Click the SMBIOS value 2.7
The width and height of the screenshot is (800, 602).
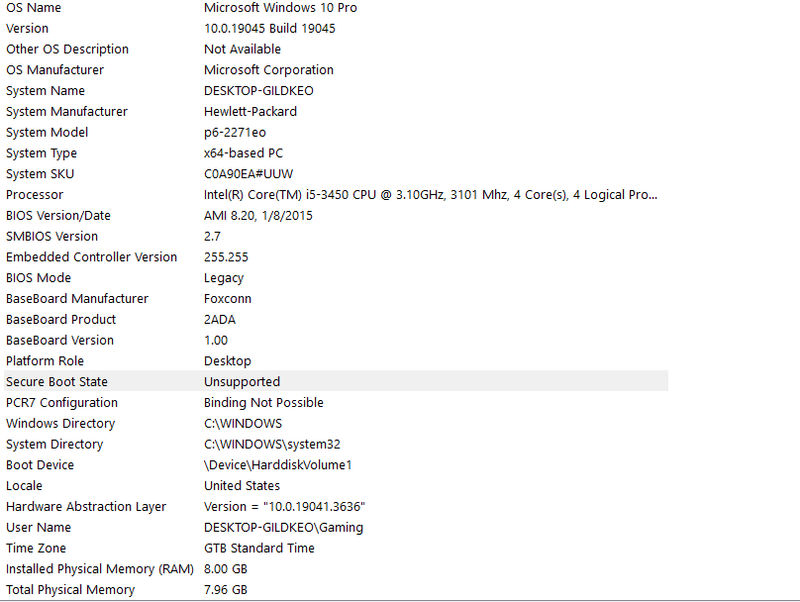pyautogui.click(x=212, y=237)
